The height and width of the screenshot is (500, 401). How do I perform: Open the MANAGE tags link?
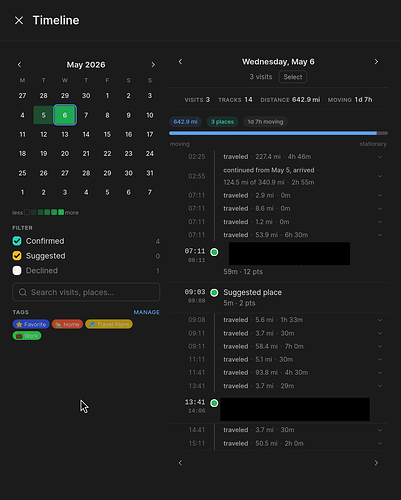click(147, 312)
